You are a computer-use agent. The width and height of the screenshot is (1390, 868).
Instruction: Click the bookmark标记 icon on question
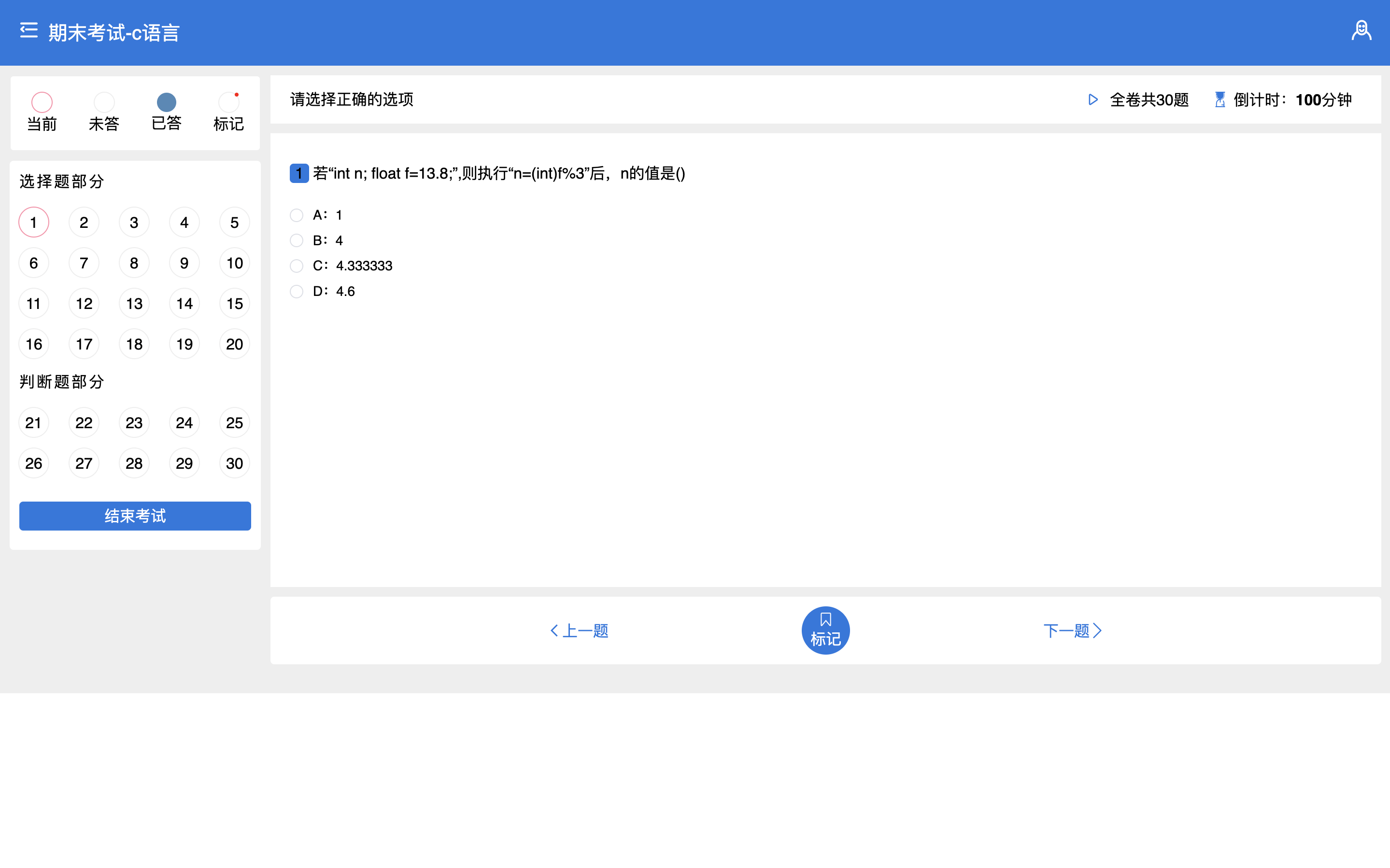point(826,629)
